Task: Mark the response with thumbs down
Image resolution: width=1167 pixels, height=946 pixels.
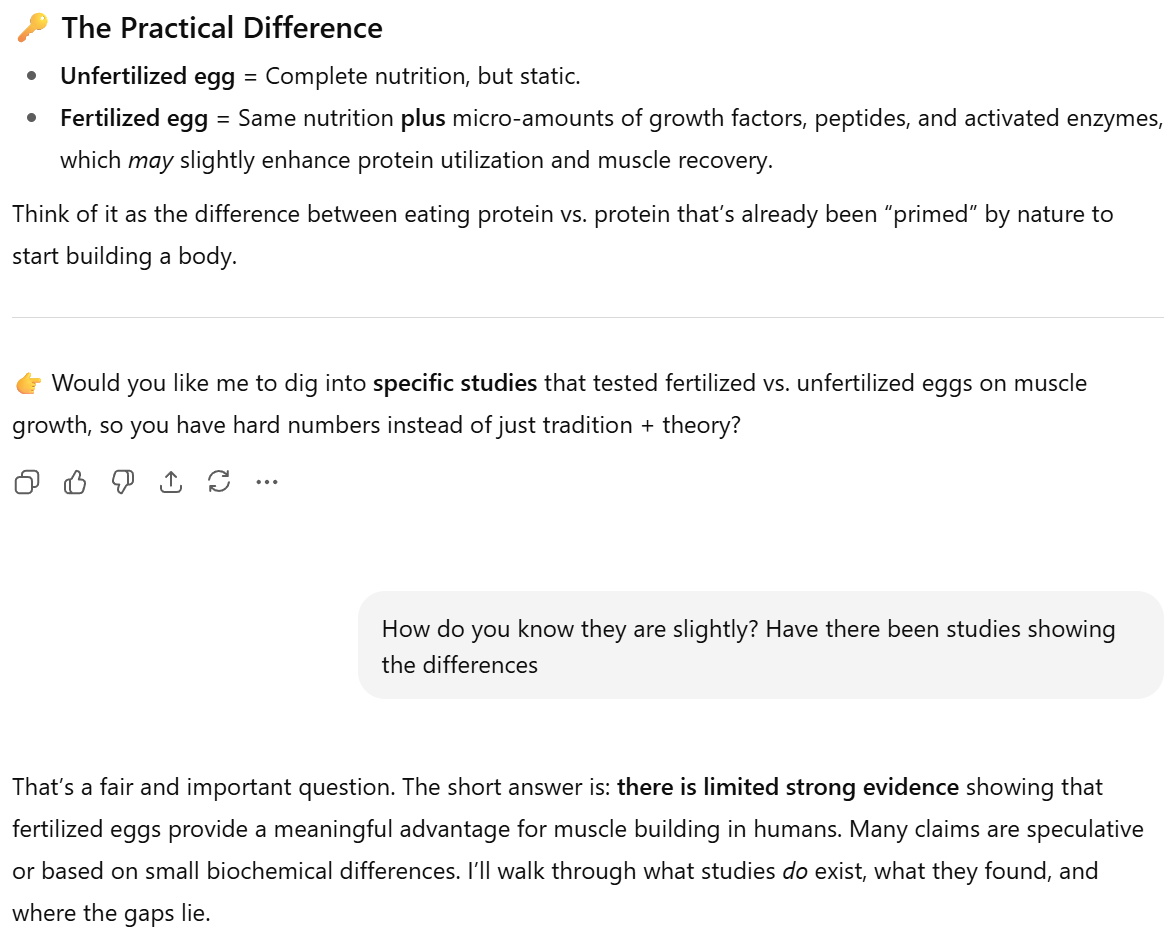Action: [123, 482]
